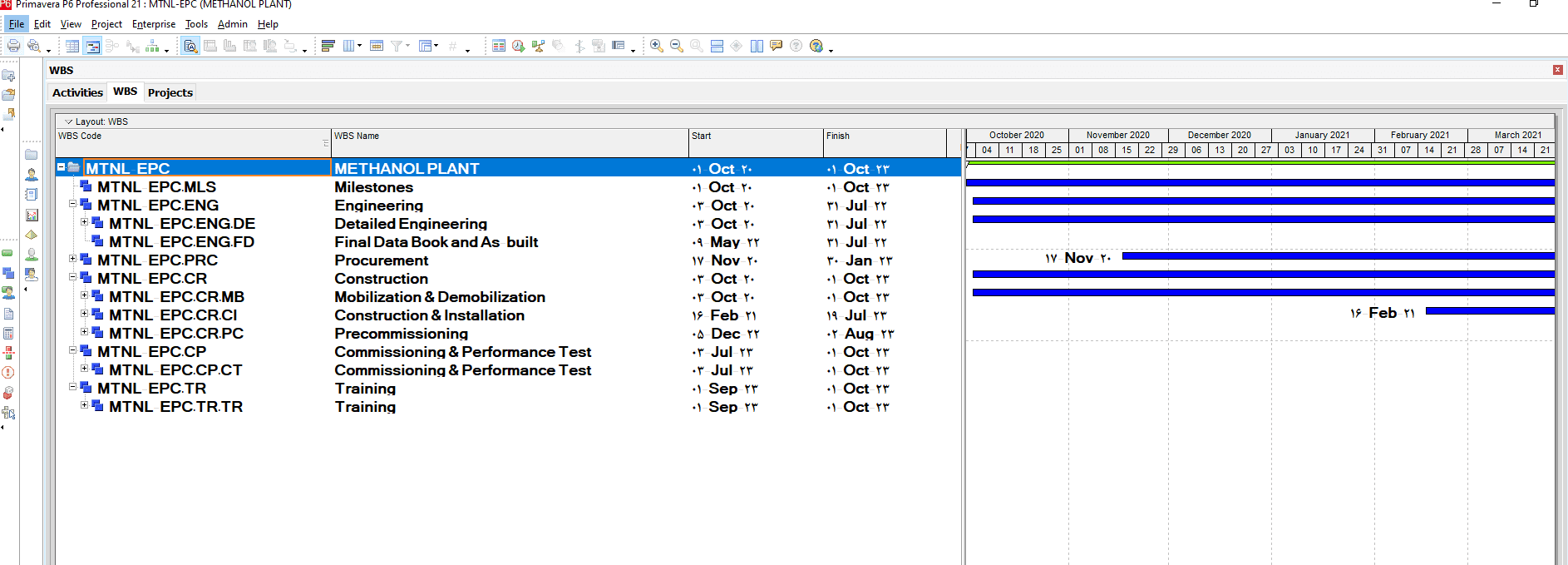
Task: Select the Final Data Book and As built row
Action: tap(508, 242)
